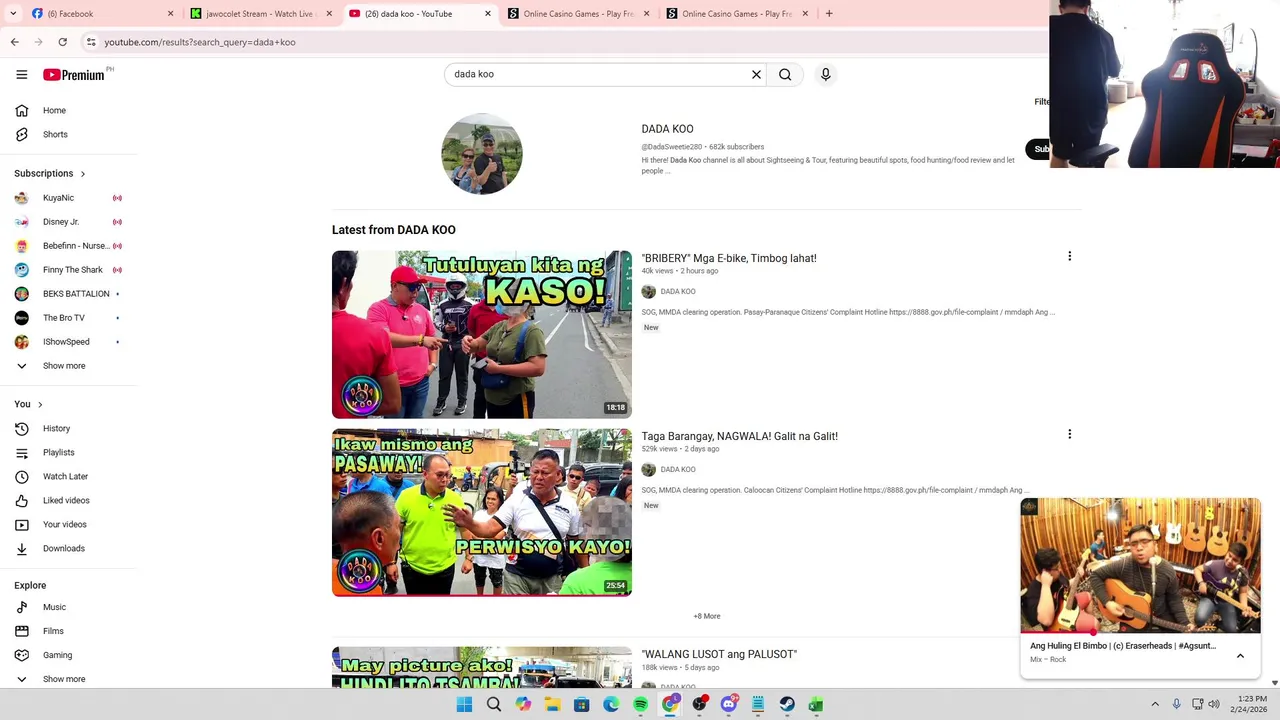Play the Ikaw mismo ang PASAWAY thumbnail
The width and height of the screenshot is (1280, 720).
[x=482, y=512]
